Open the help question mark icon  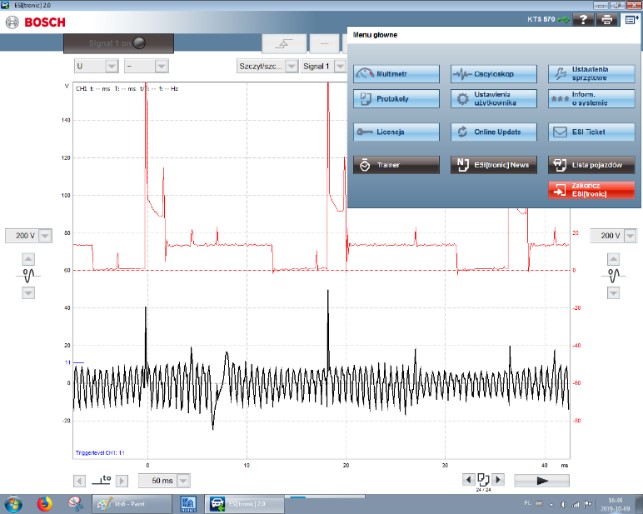click(586, 20)
